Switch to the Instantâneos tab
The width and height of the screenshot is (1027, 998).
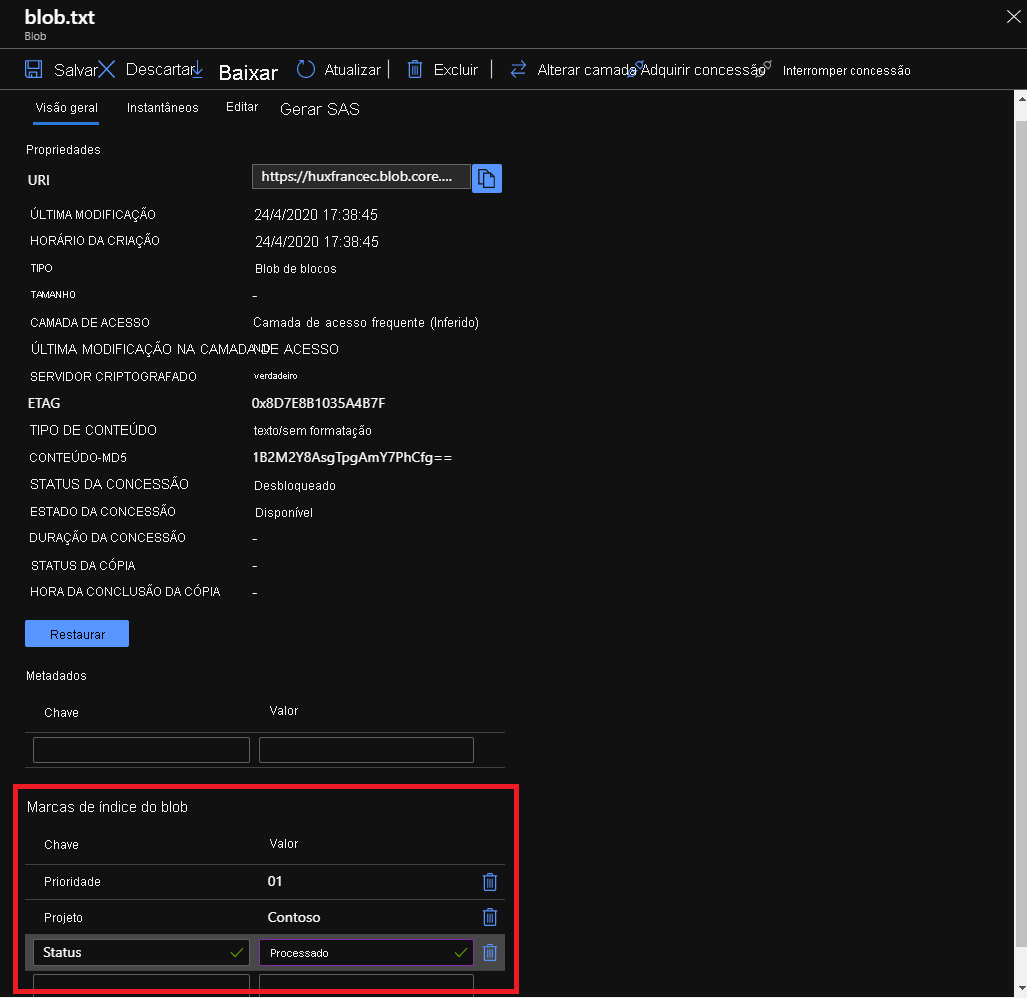[x=162, y=107]
